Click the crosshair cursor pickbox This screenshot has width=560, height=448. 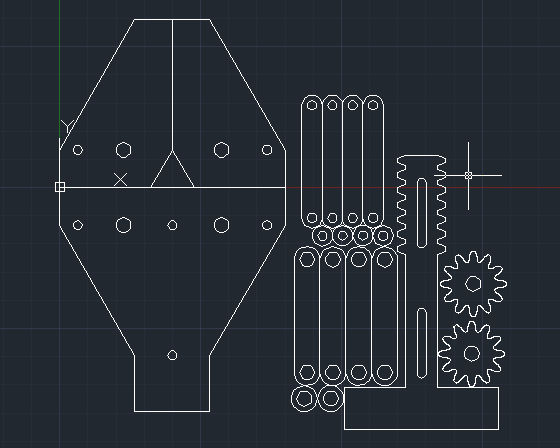click(469, 175)
